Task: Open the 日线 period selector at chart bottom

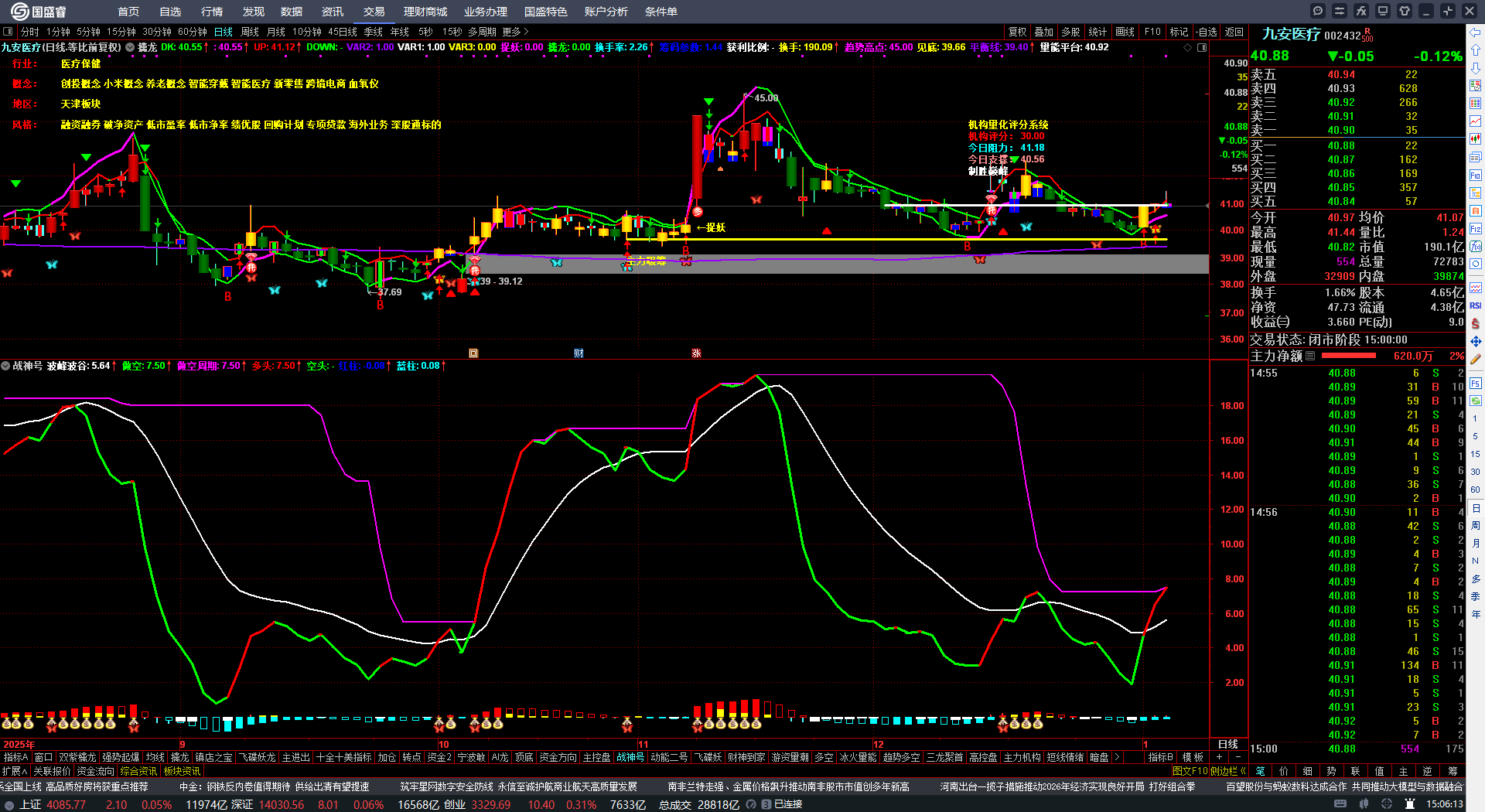Action: coord(1228,744)
